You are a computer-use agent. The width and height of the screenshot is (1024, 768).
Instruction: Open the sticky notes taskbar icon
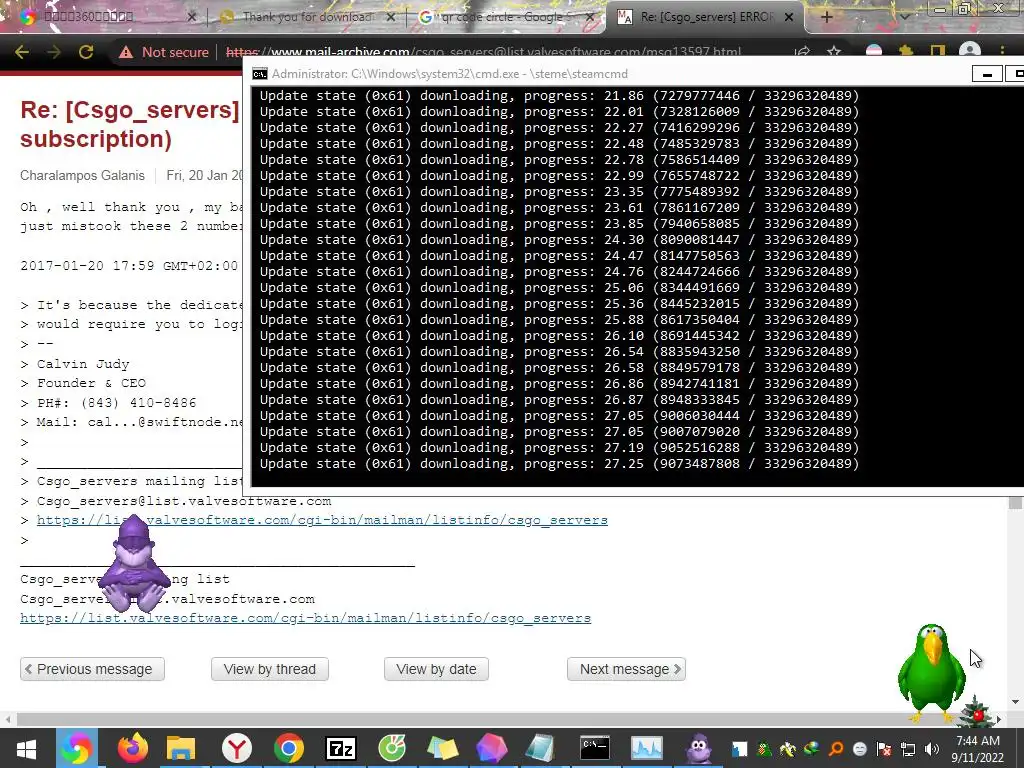tap(443, 748)
